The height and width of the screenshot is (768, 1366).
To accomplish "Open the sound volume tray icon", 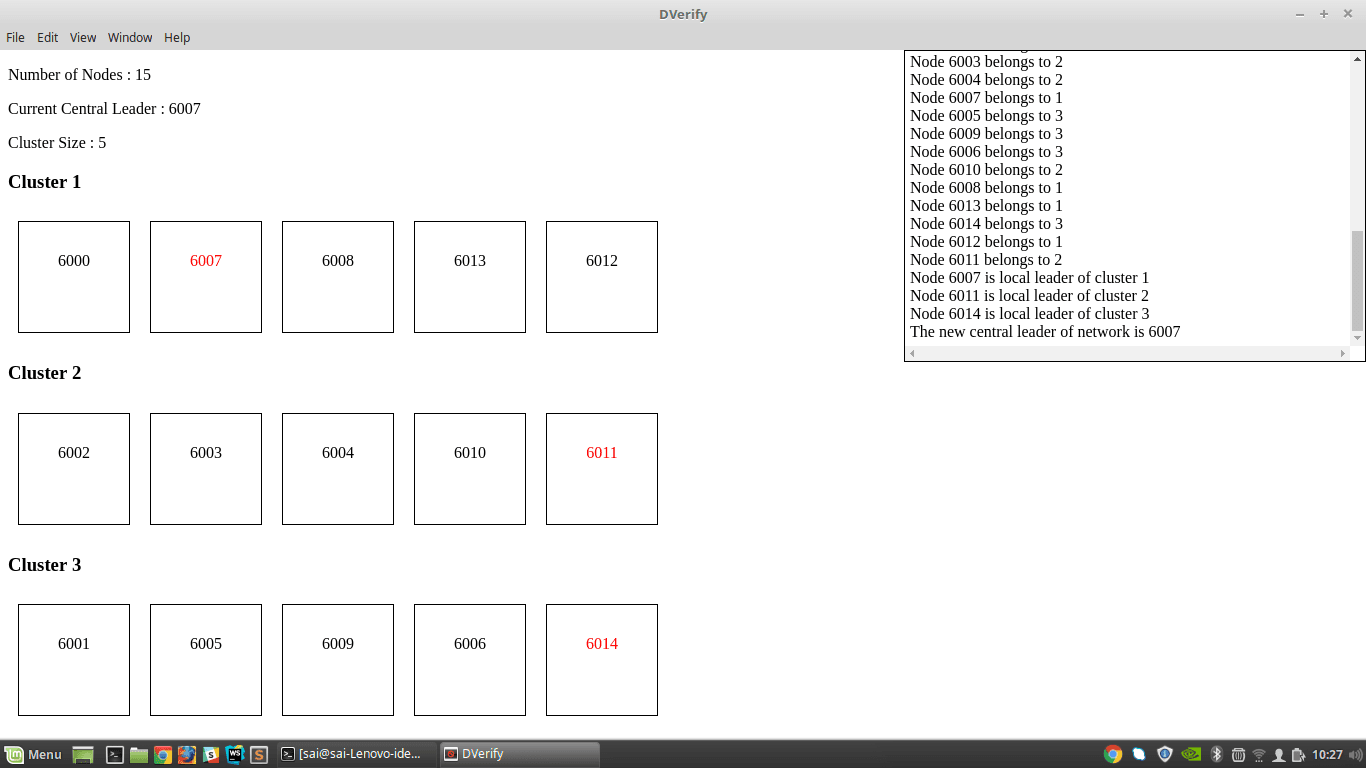I will tap(1356, 755).
